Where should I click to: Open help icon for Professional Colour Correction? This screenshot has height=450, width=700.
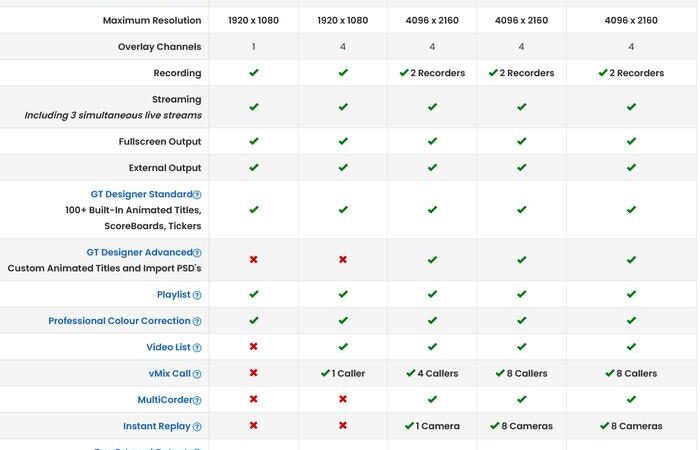tap(197, 322)
